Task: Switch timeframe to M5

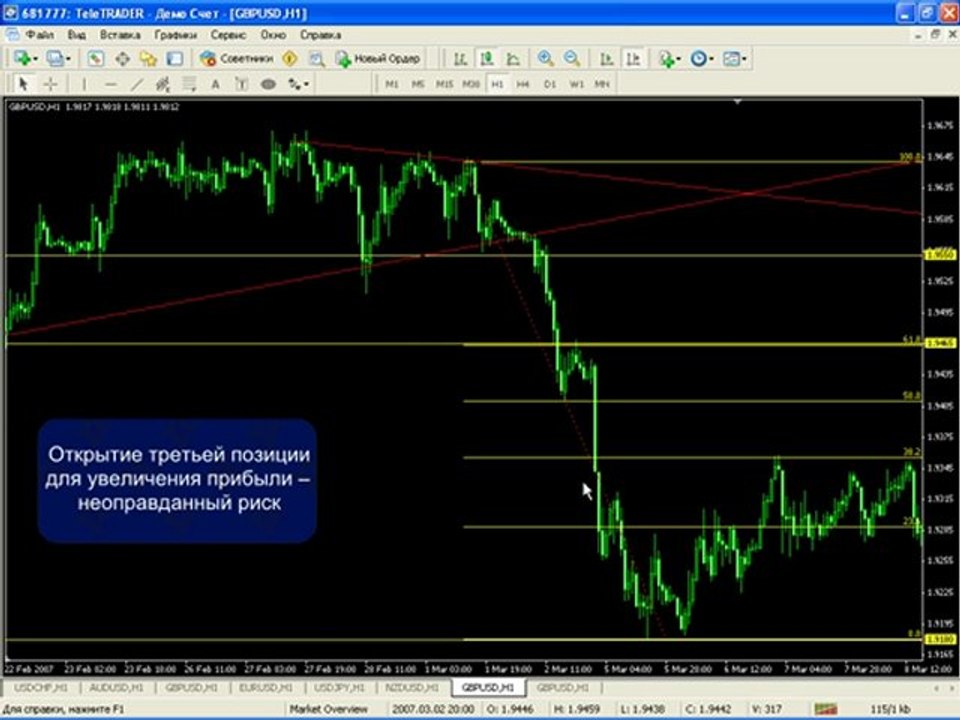Action: (418, 84)
